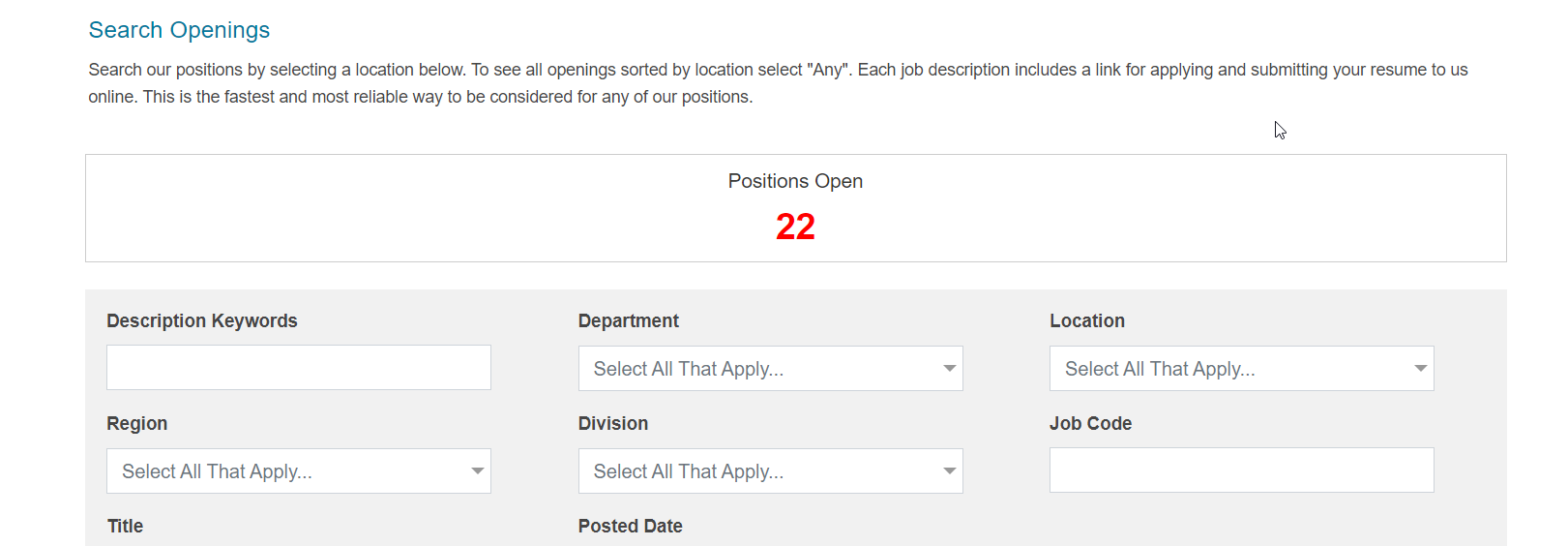Click the Division dropdown arrow
Screen dimensions: 1568x546
[949, 471]
